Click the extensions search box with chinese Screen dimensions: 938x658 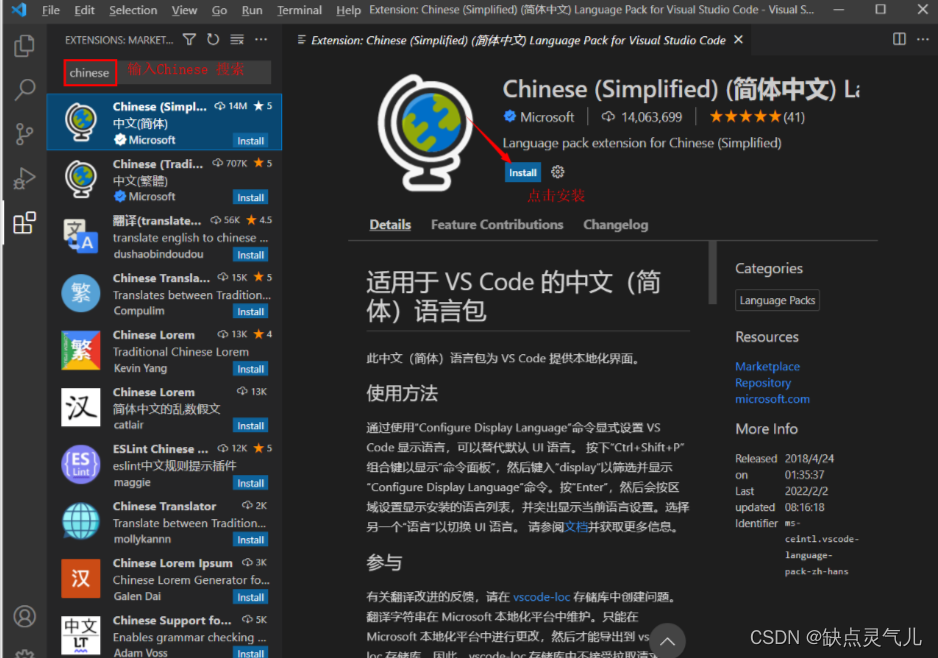tap(168, 72)
